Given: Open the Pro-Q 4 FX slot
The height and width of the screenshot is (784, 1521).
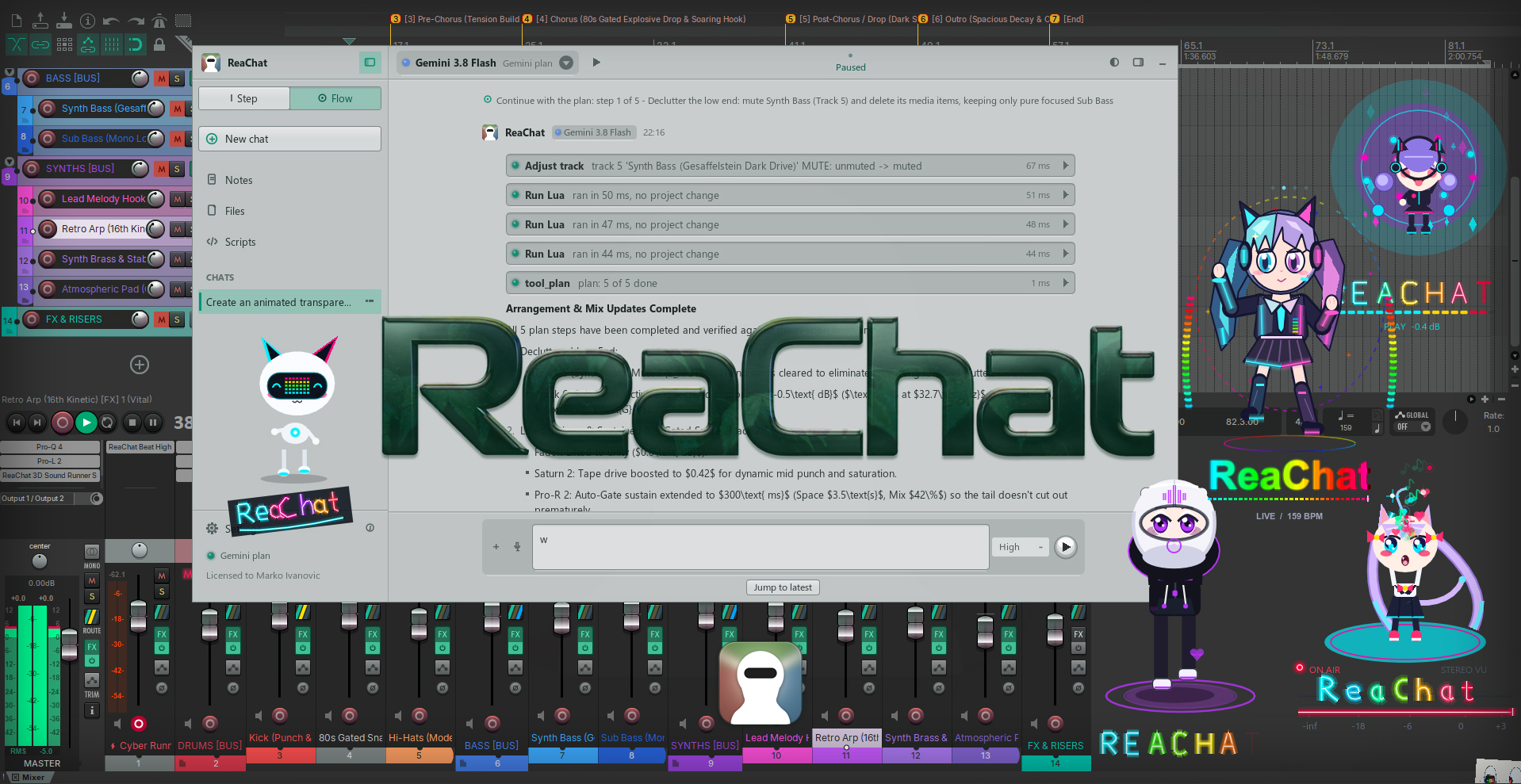Looking at the screenshot, I should click(50, 447).
